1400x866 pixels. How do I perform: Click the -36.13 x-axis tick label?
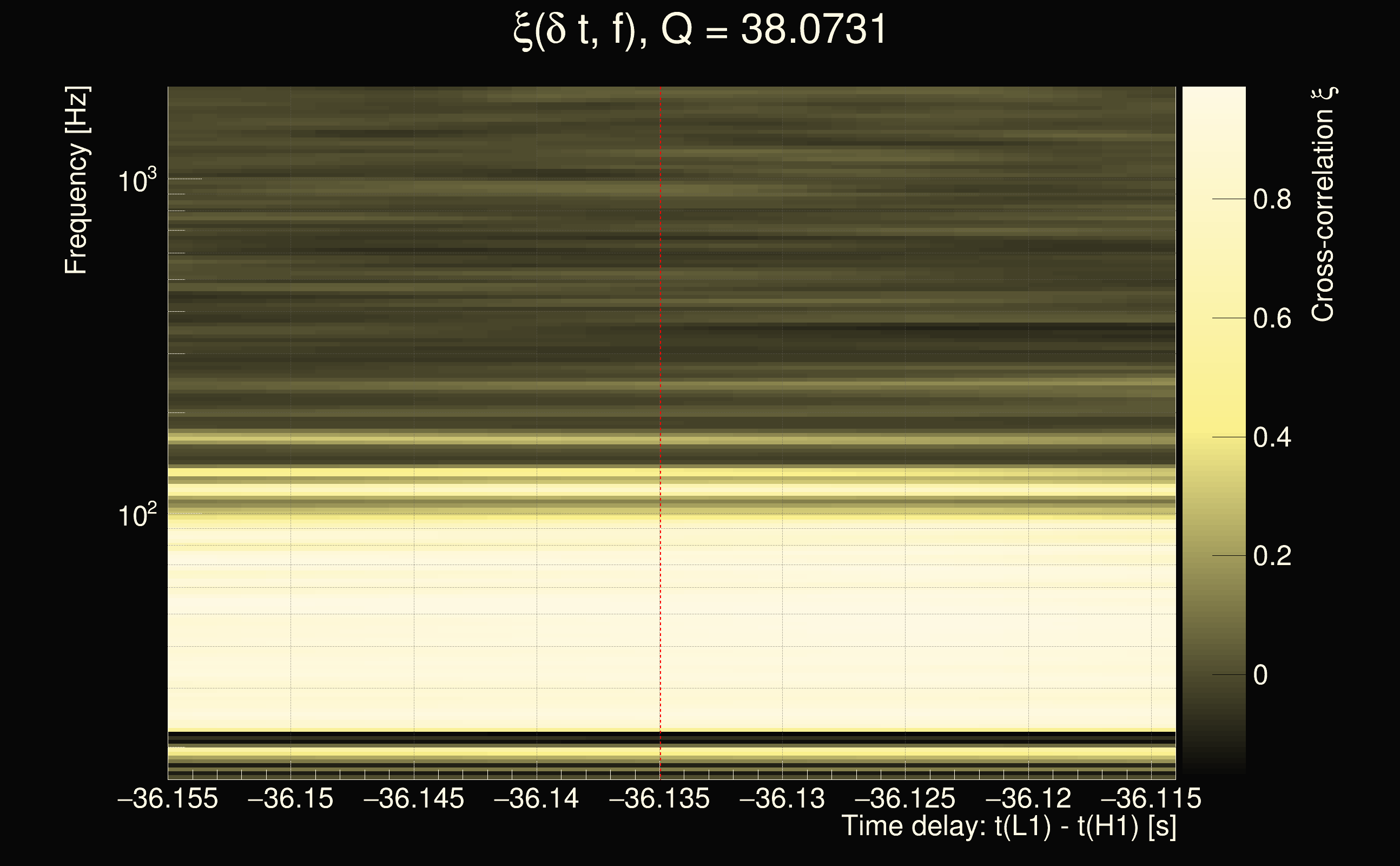click(x=782, y=799)
